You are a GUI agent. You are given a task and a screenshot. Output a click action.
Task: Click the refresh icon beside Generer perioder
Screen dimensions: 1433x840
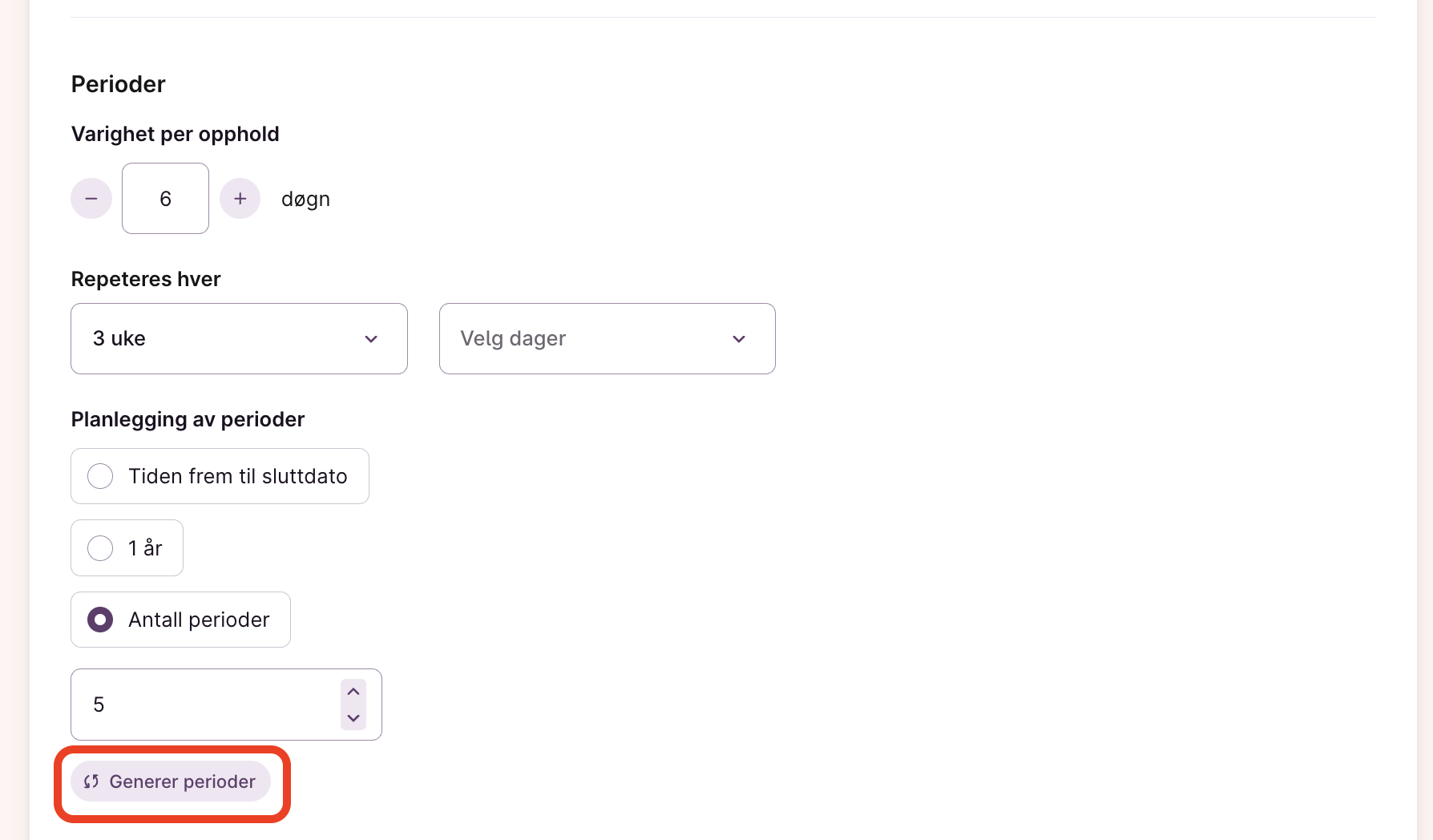[x=91, y=781]
